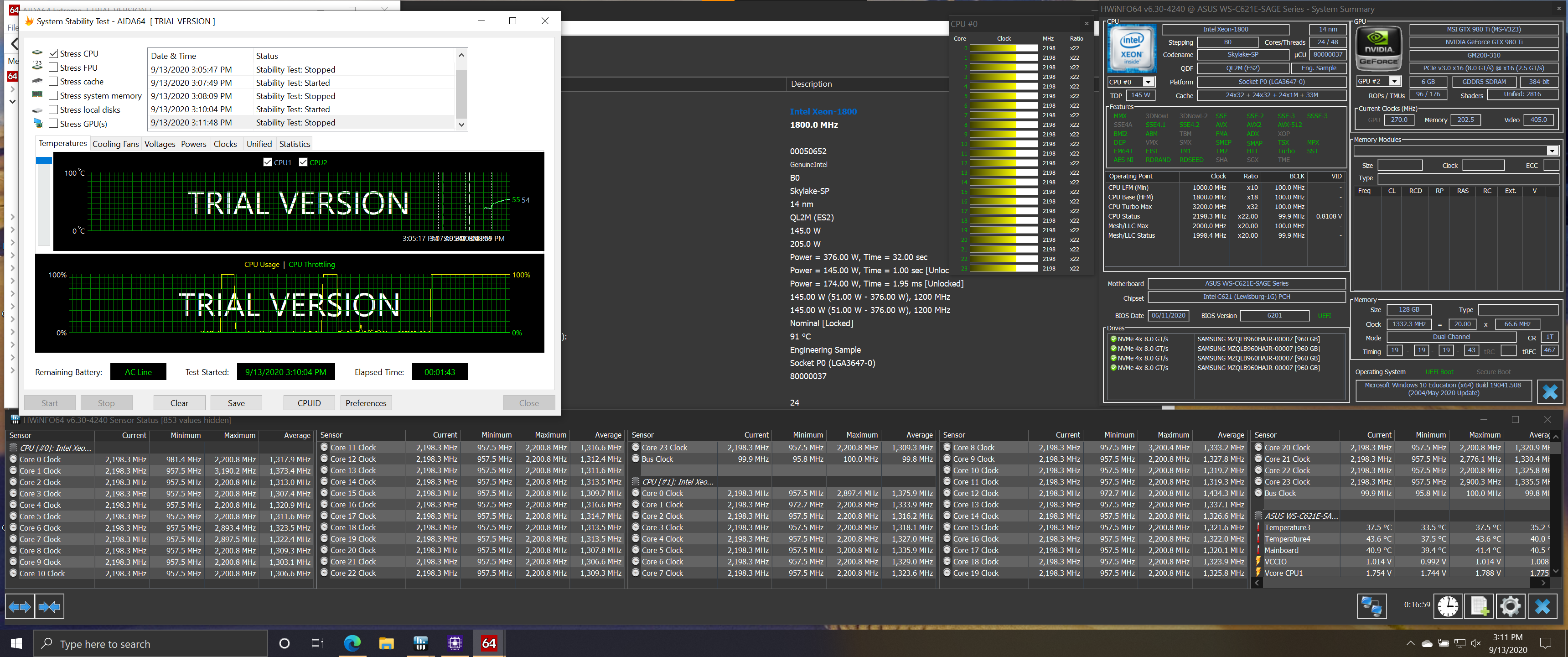Select the 9/13/2020 3:11:48 PM log row
Screen dimensions: 1568x657
[301, 122]
